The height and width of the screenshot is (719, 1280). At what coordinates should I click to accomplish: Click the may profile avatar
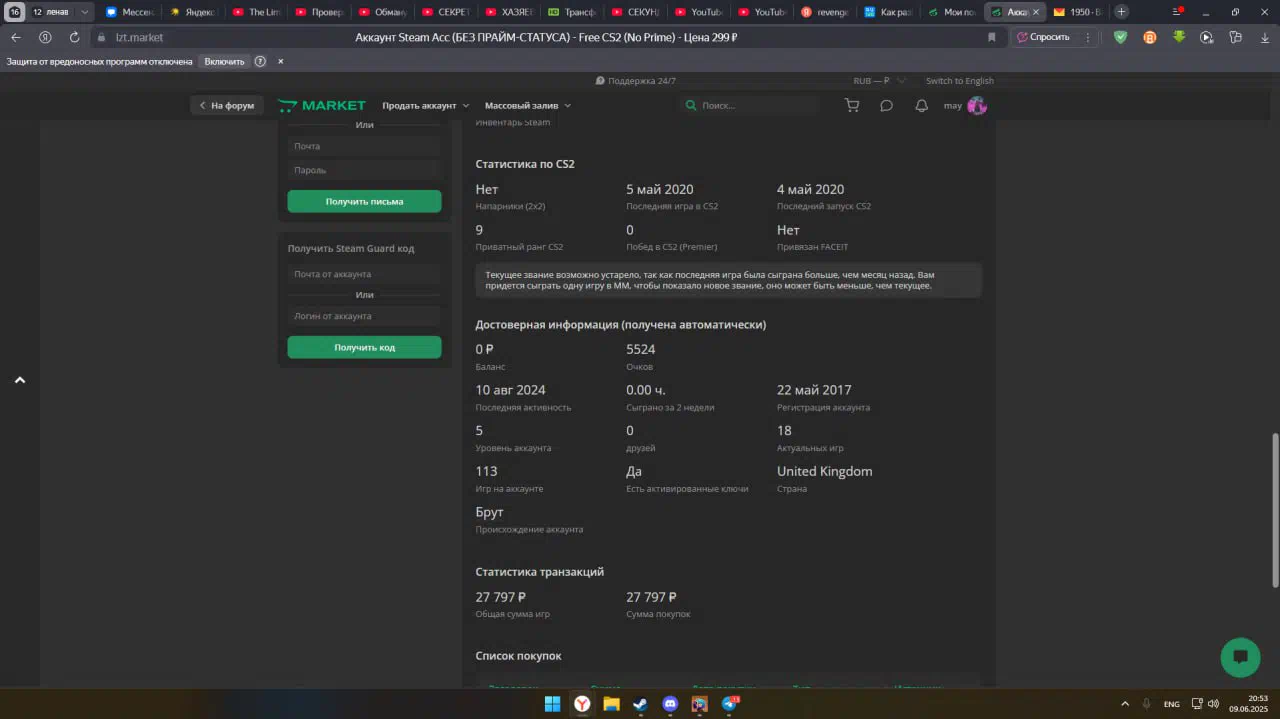click(977, 105)
